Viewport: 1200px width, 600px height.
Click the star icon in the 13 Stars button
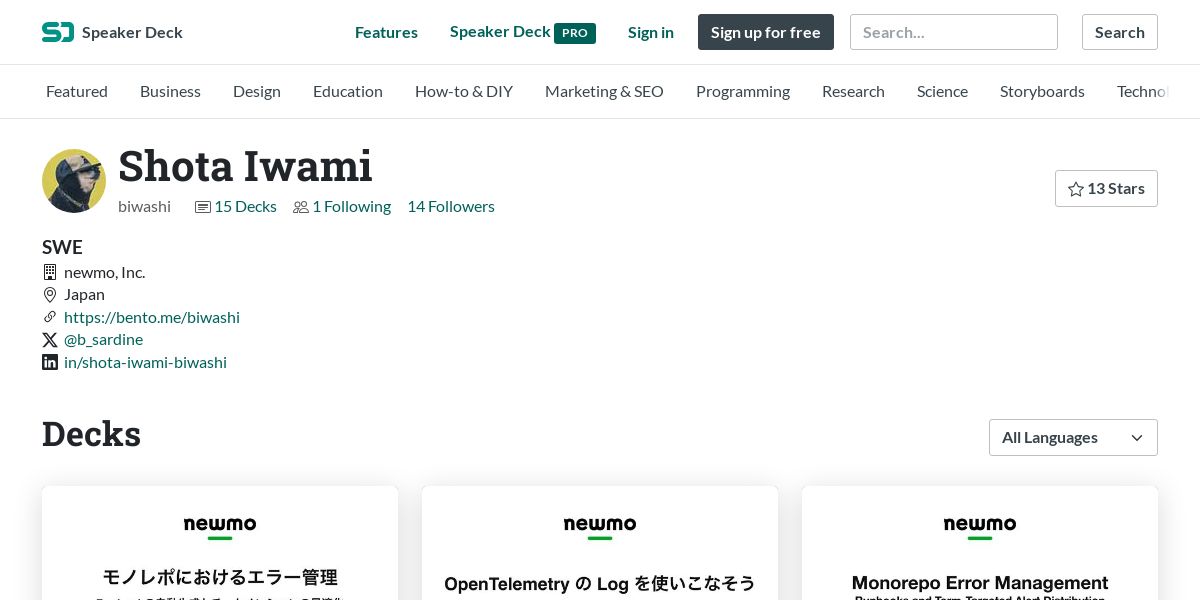click(1076, 189)
